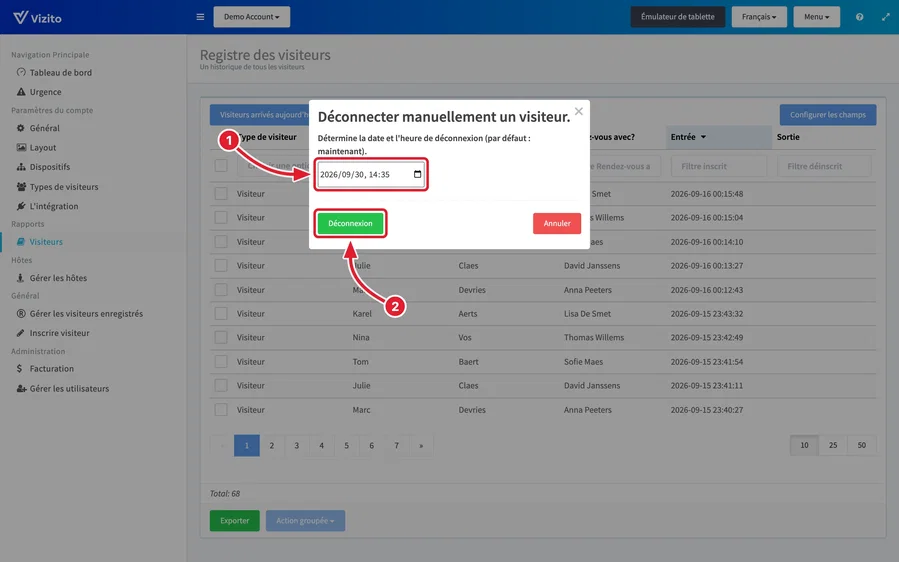The width and height of the screenshot is (899, 562).
Task: Check the Nina Vos row checkbox
Action: (221, 337)
